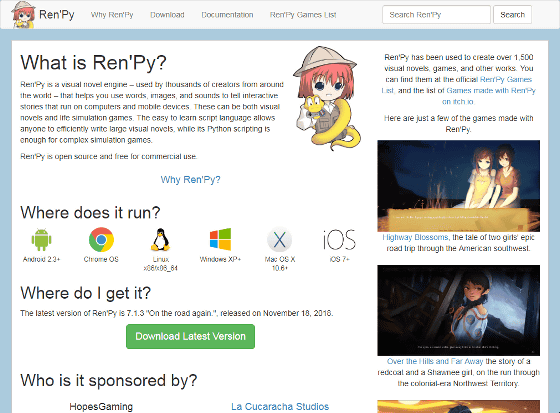Focus the Search Ren'Py input field

click(x=436, y=15)
